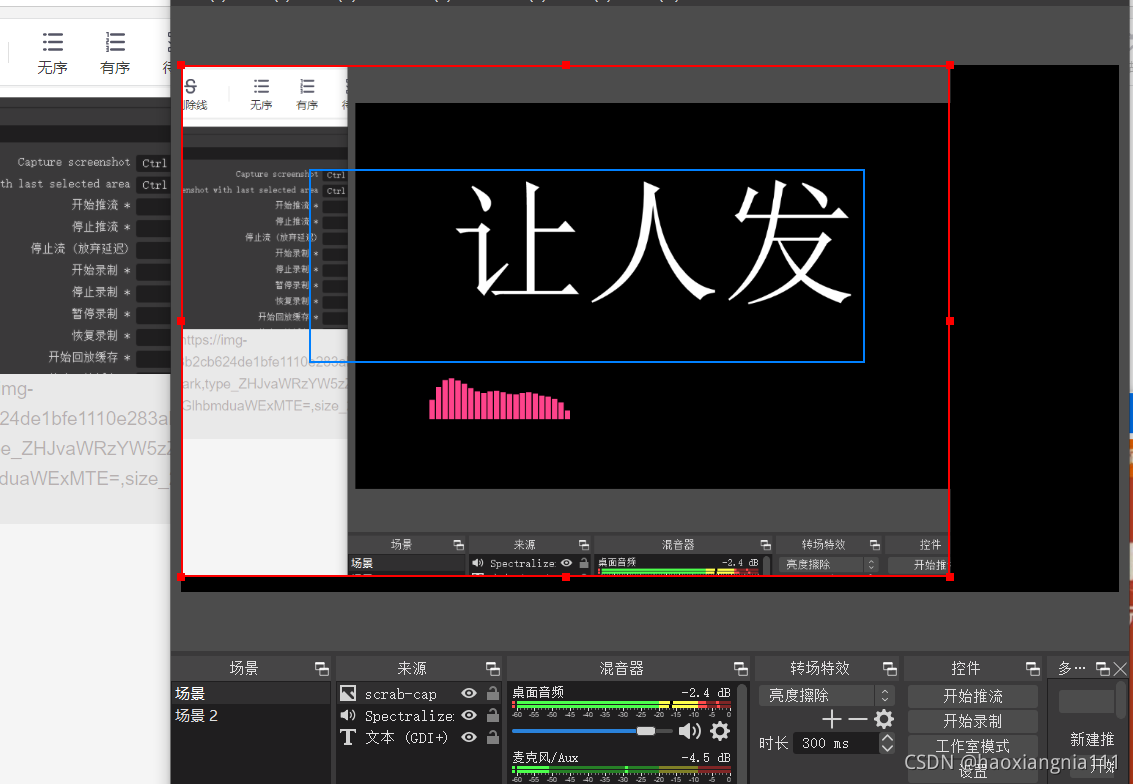The height and width of the screenshot is (784, 1133).
Task: Float the 混音器 dock panel
Action: tap(741, 668)
